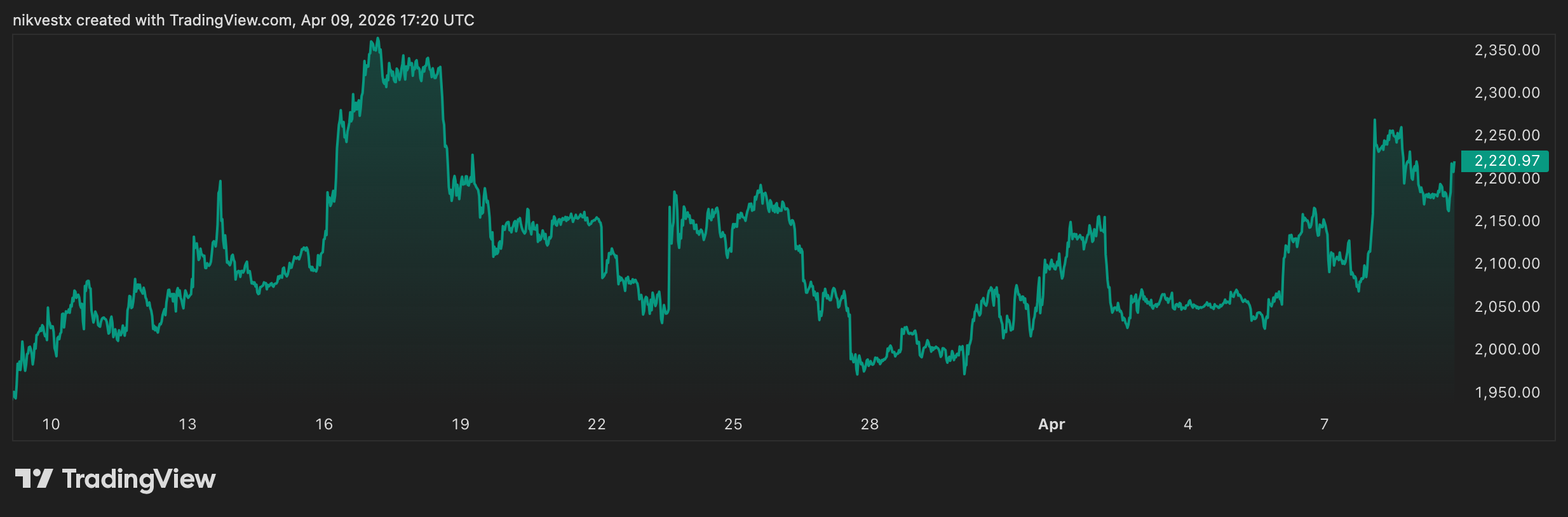This screenshot has height=517, width=1568.
Task: Click the current price label 2,220.97
Action: (x=1504, y=161)
